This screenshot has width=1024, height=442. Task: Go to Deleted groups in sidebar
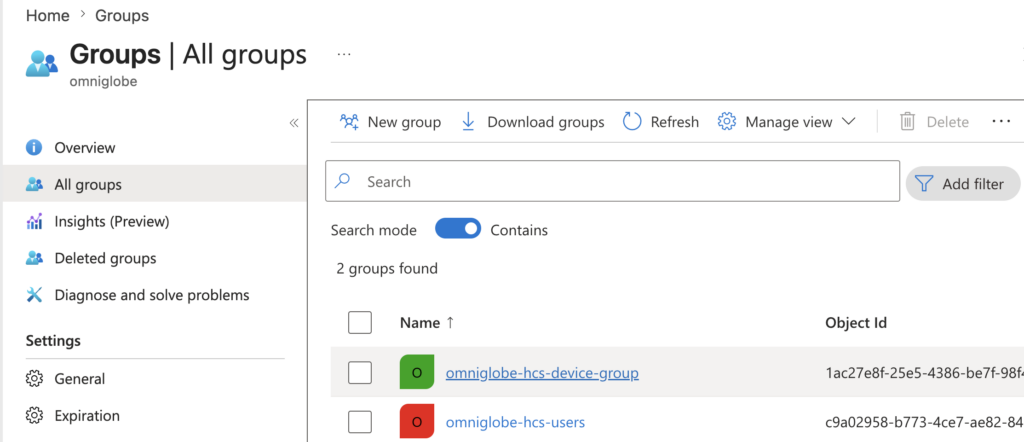click(105, 258)
